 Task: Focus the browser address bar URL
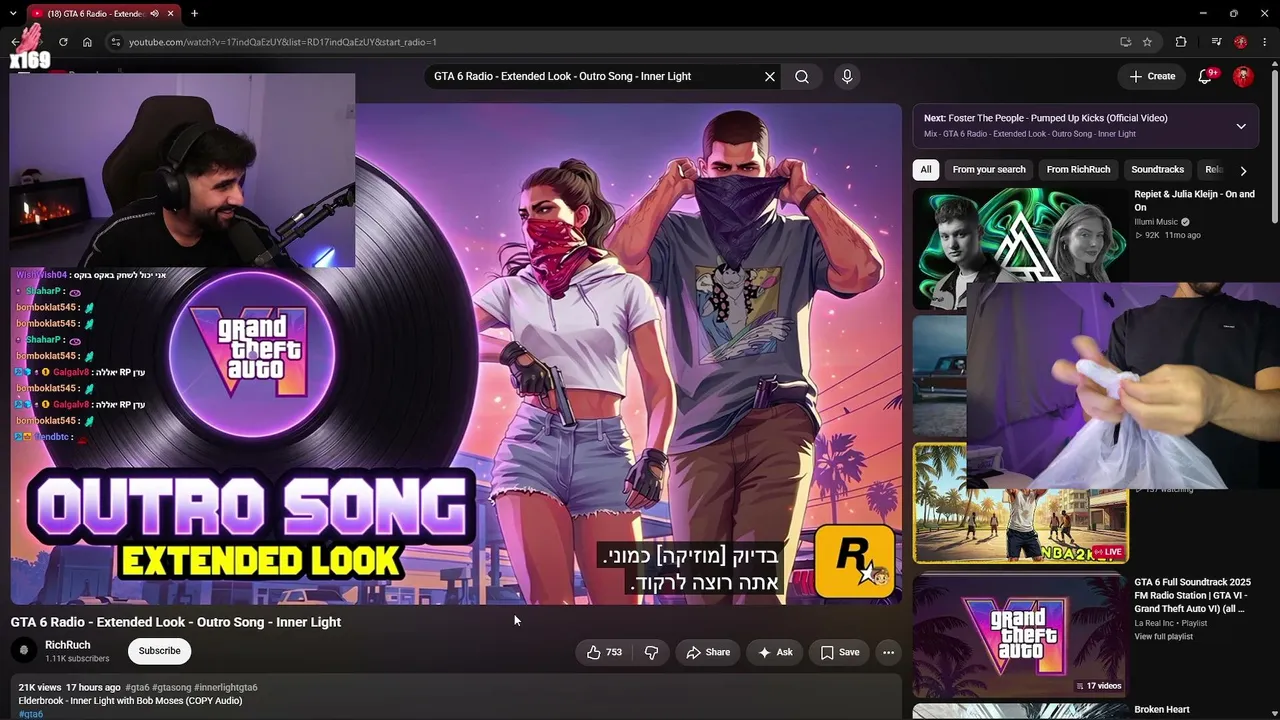pos(283,42)
